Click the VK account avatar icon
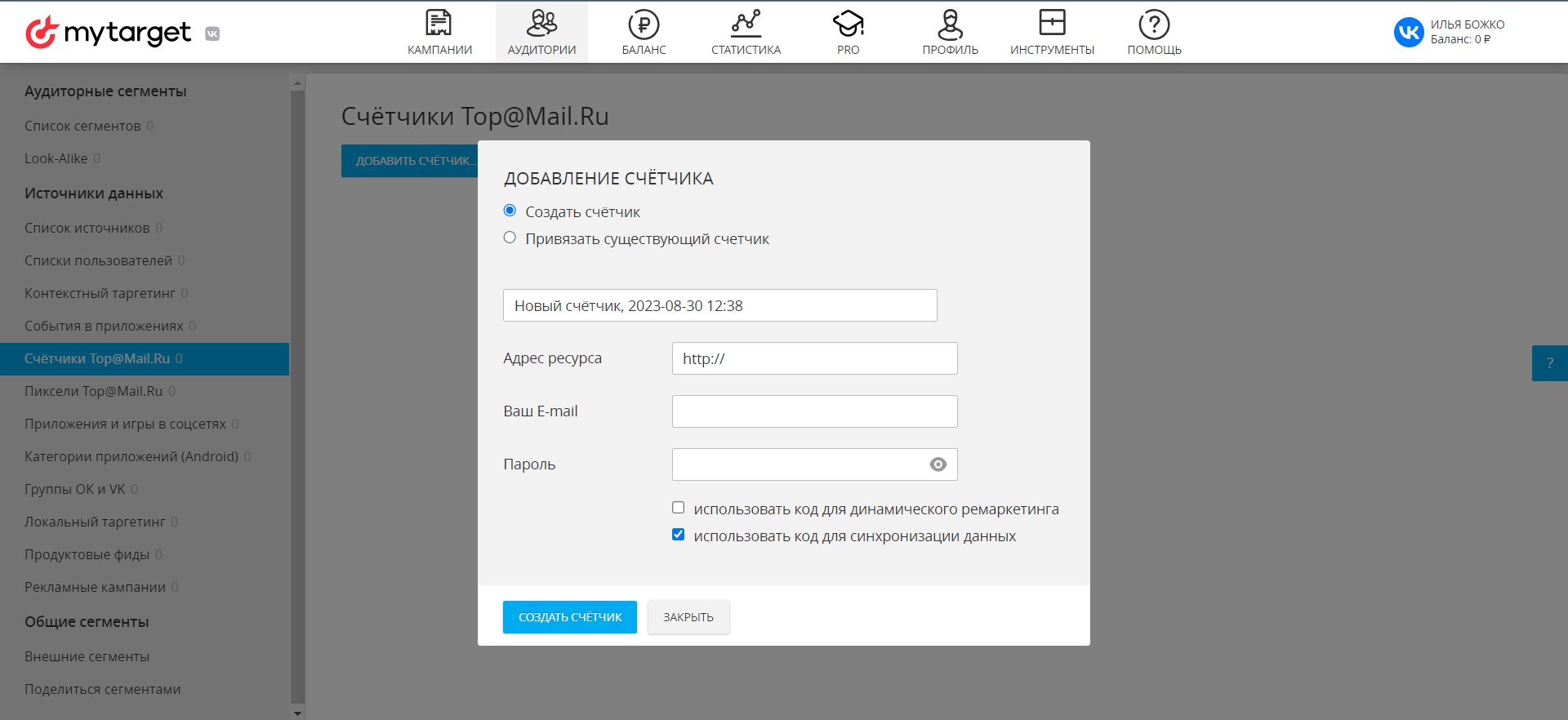This screenshot has height=720, width=1568. (1409, 32)
